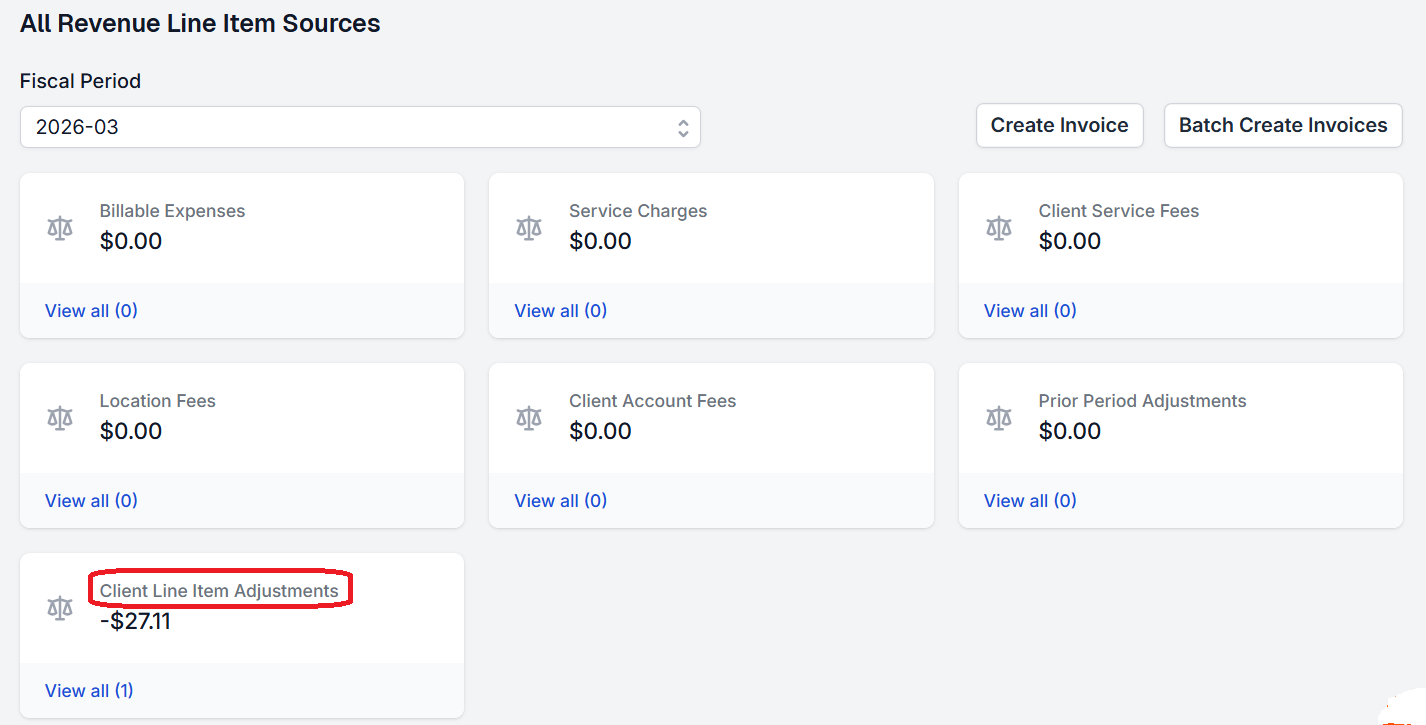Open View all link under Billable Expenses
Screen dimensions: 1426x725
click(91, 311)
